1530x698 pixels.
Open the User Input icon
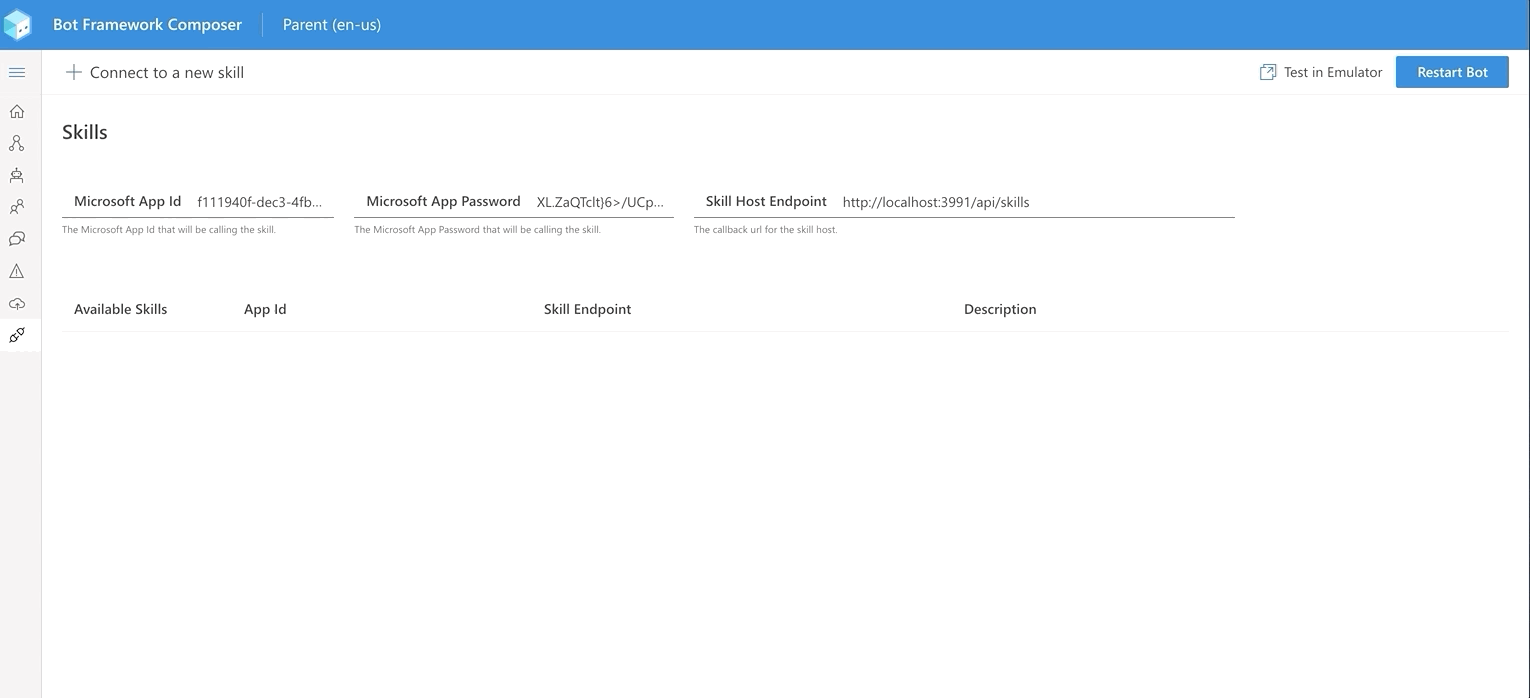(17, 207)
